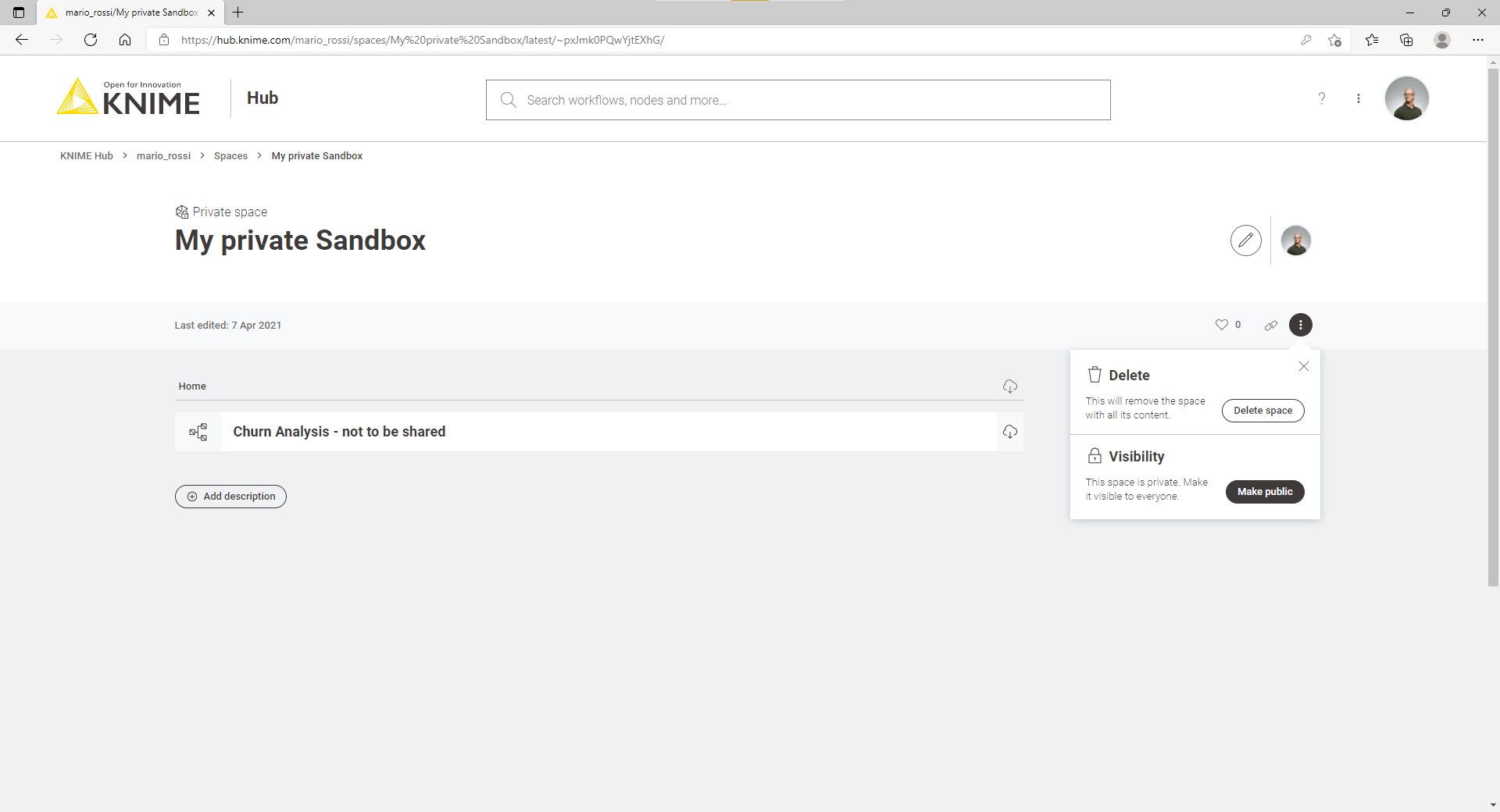Add page to favorites star icon
The image size is (1500, 812).
click(1334, 40)
